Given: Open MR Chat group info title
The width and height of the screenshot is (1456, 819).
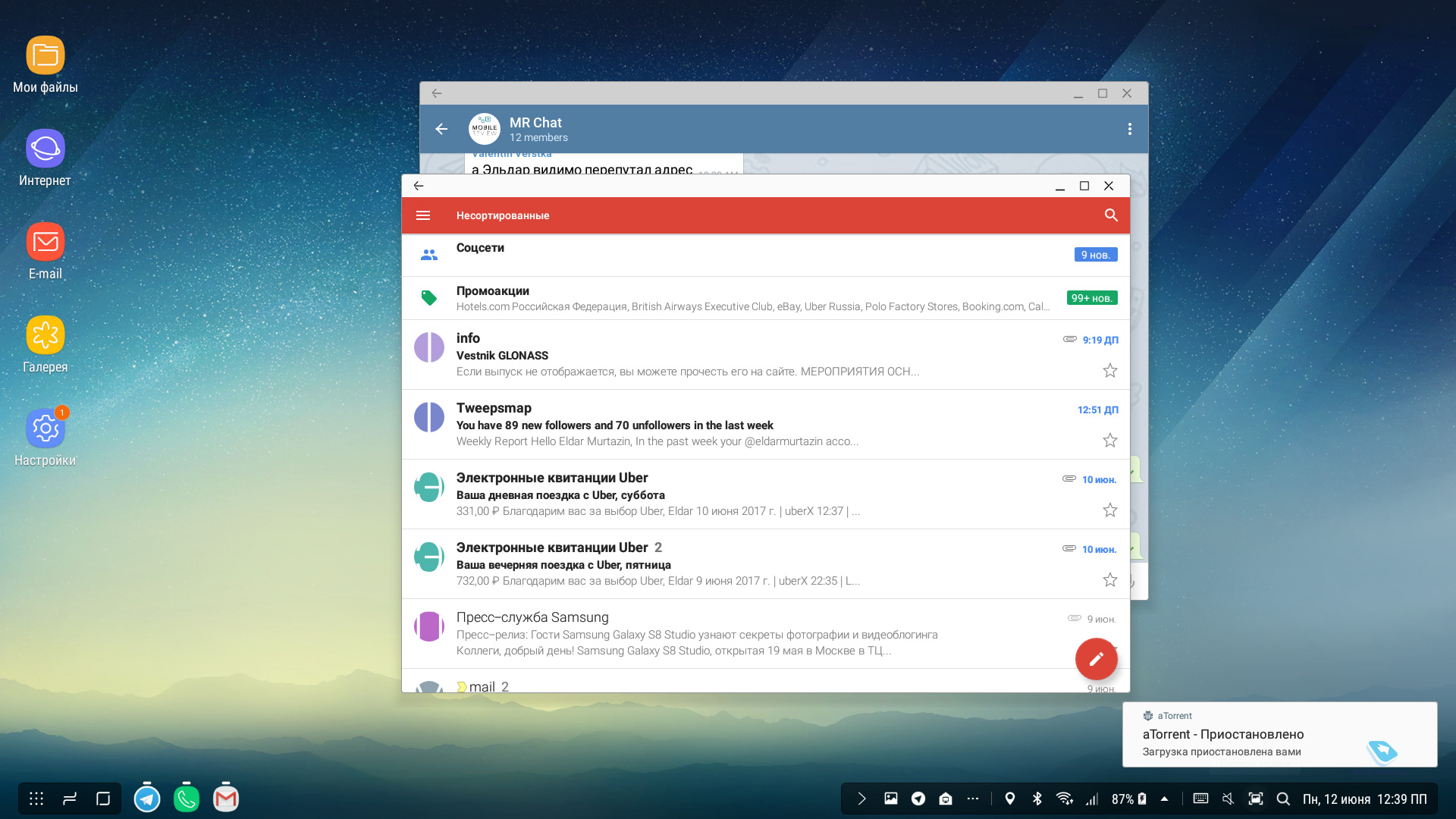Looking at the screenshot, I should 535,123.
